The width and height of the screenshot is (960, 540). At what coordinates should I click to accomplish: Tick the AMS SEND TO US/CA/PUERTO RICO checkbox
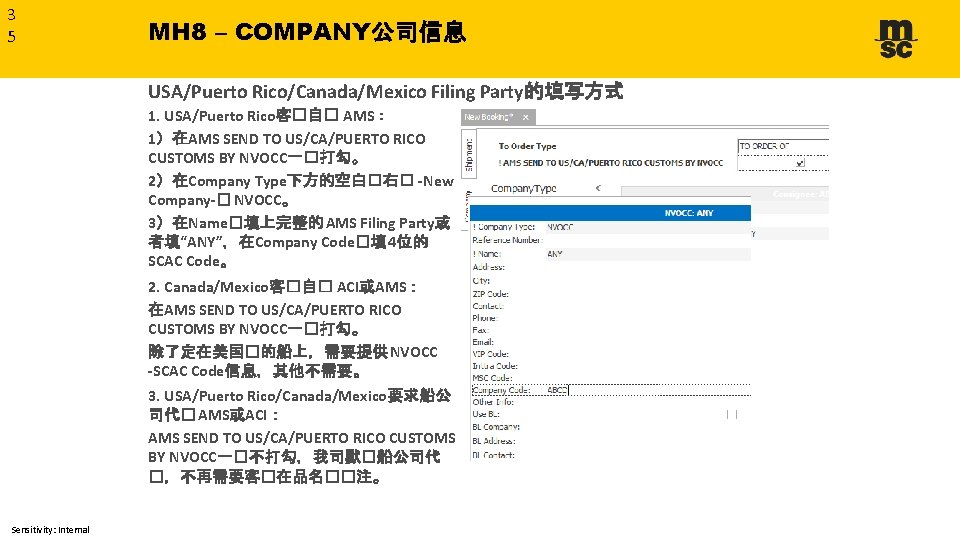click(800, 163)
